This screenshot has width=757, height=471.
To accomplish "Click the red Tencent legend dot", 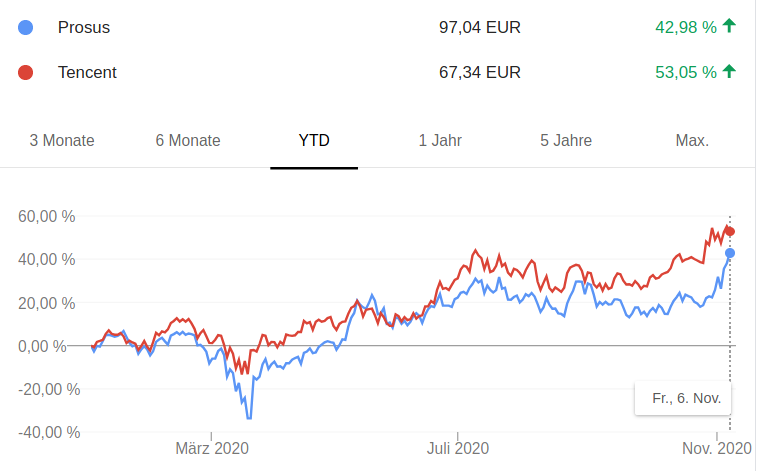I will coord(26,72).
